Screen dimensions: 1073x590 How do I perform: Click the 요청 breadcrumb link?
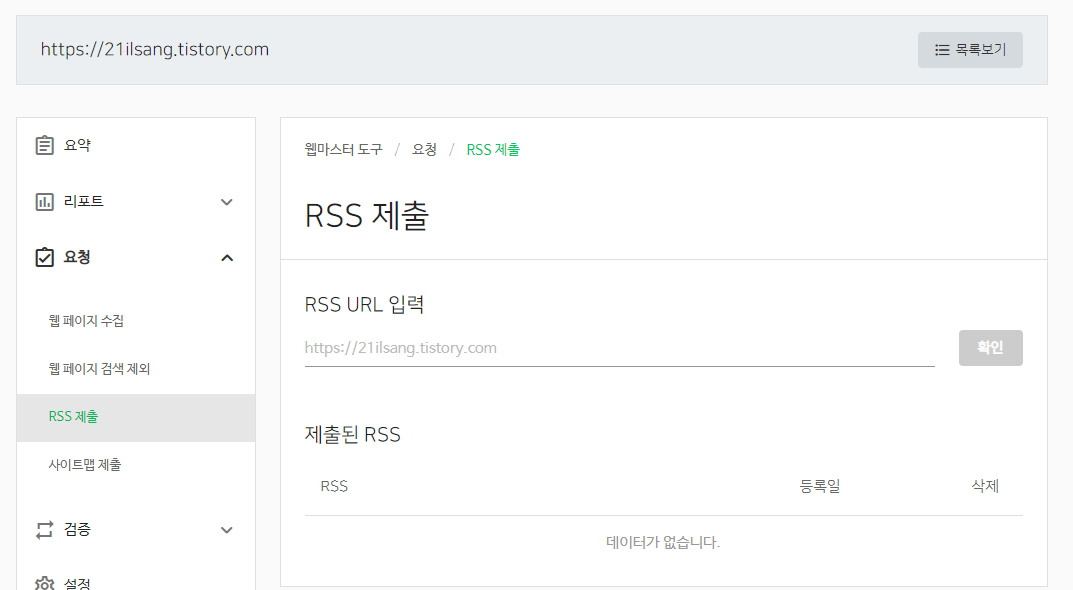tap(424, 149)
